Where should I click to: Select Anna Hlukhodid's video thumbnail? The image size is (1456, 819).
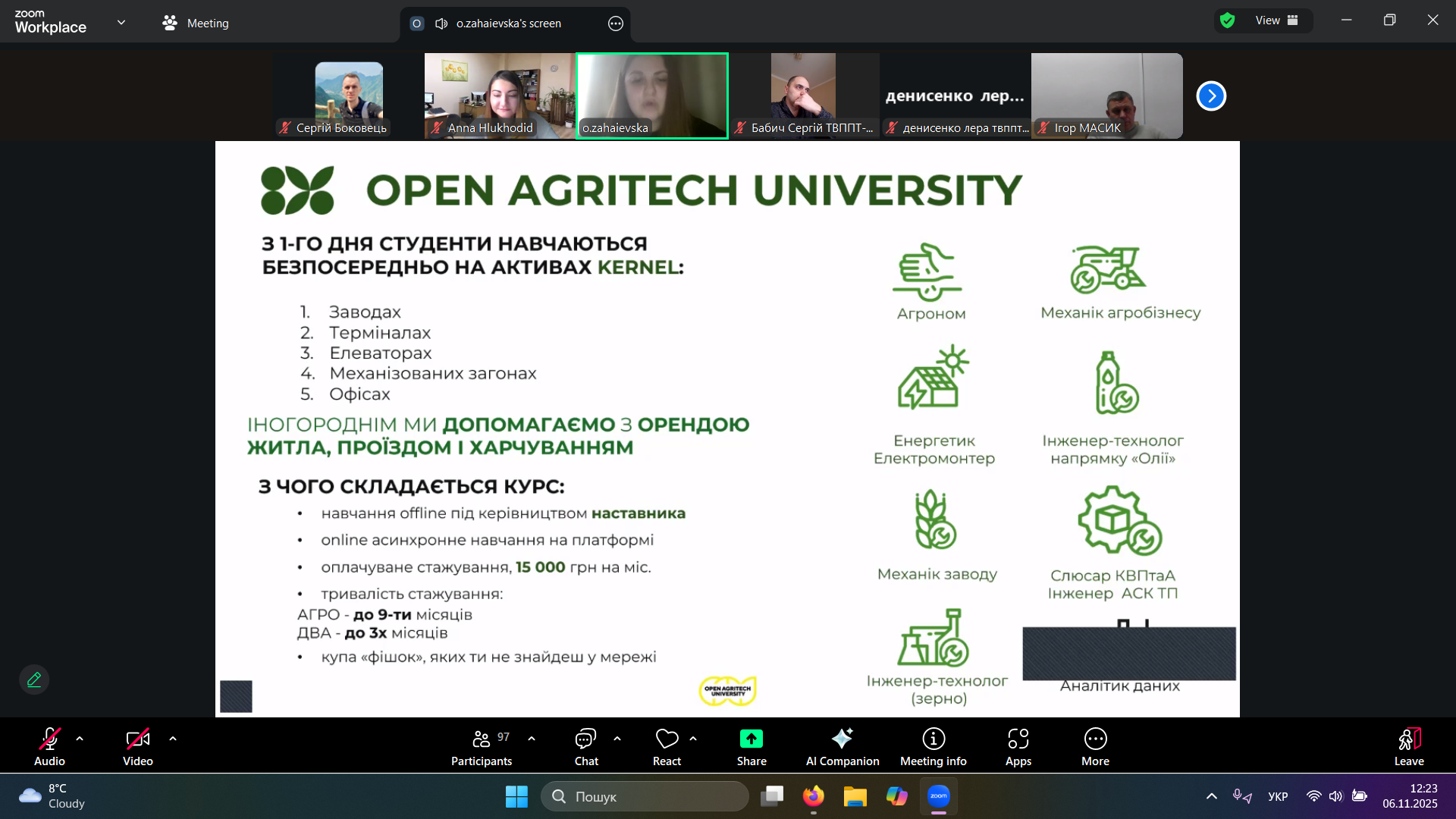tap(500, 95)
